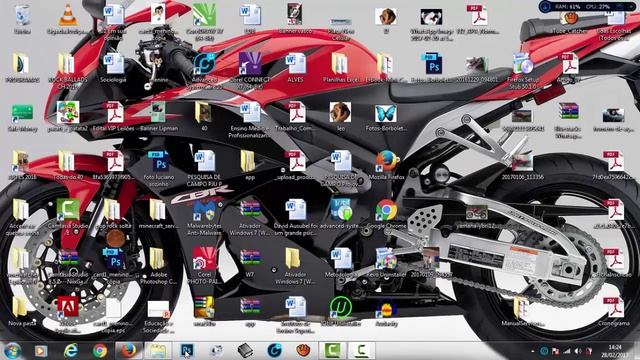
Task: Open the Windows Start menu
Action: tap(12, 351)
